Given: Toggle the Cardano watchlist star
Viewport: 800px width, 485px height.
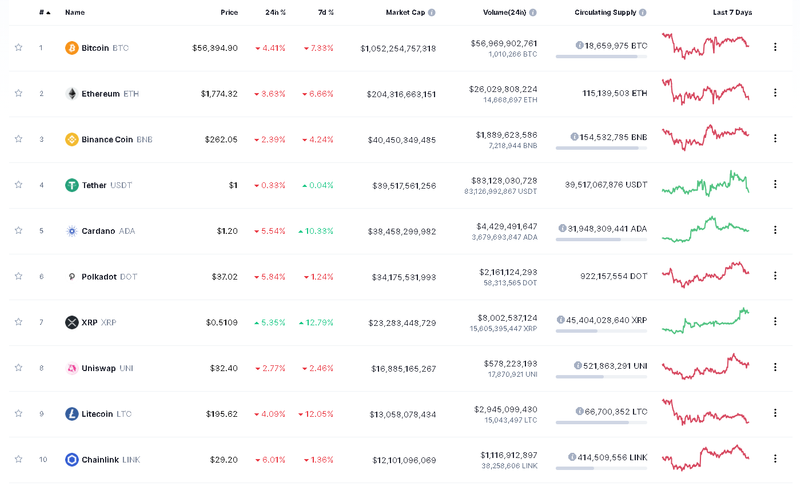Looking at the screenshot, I should click(18, 231).
